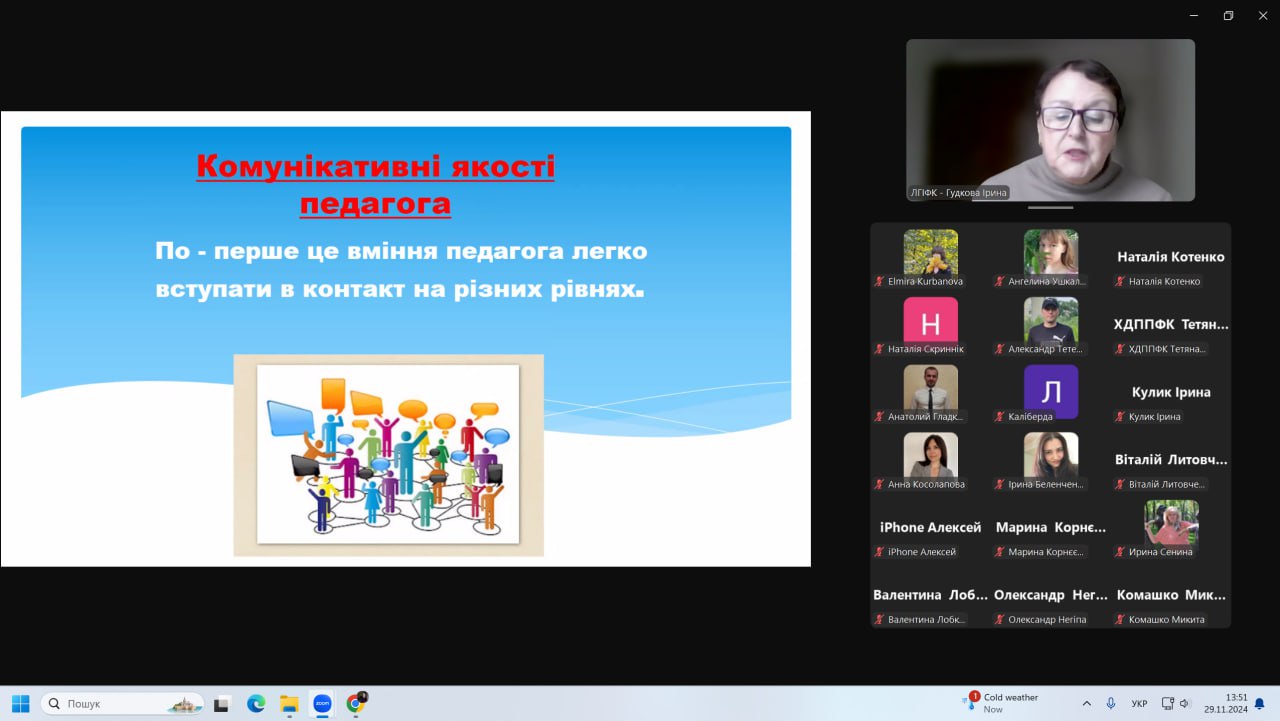Screen dimensions: 1280x721
Task: Click slide text По - перше це вміння
Action: [401, 270]
